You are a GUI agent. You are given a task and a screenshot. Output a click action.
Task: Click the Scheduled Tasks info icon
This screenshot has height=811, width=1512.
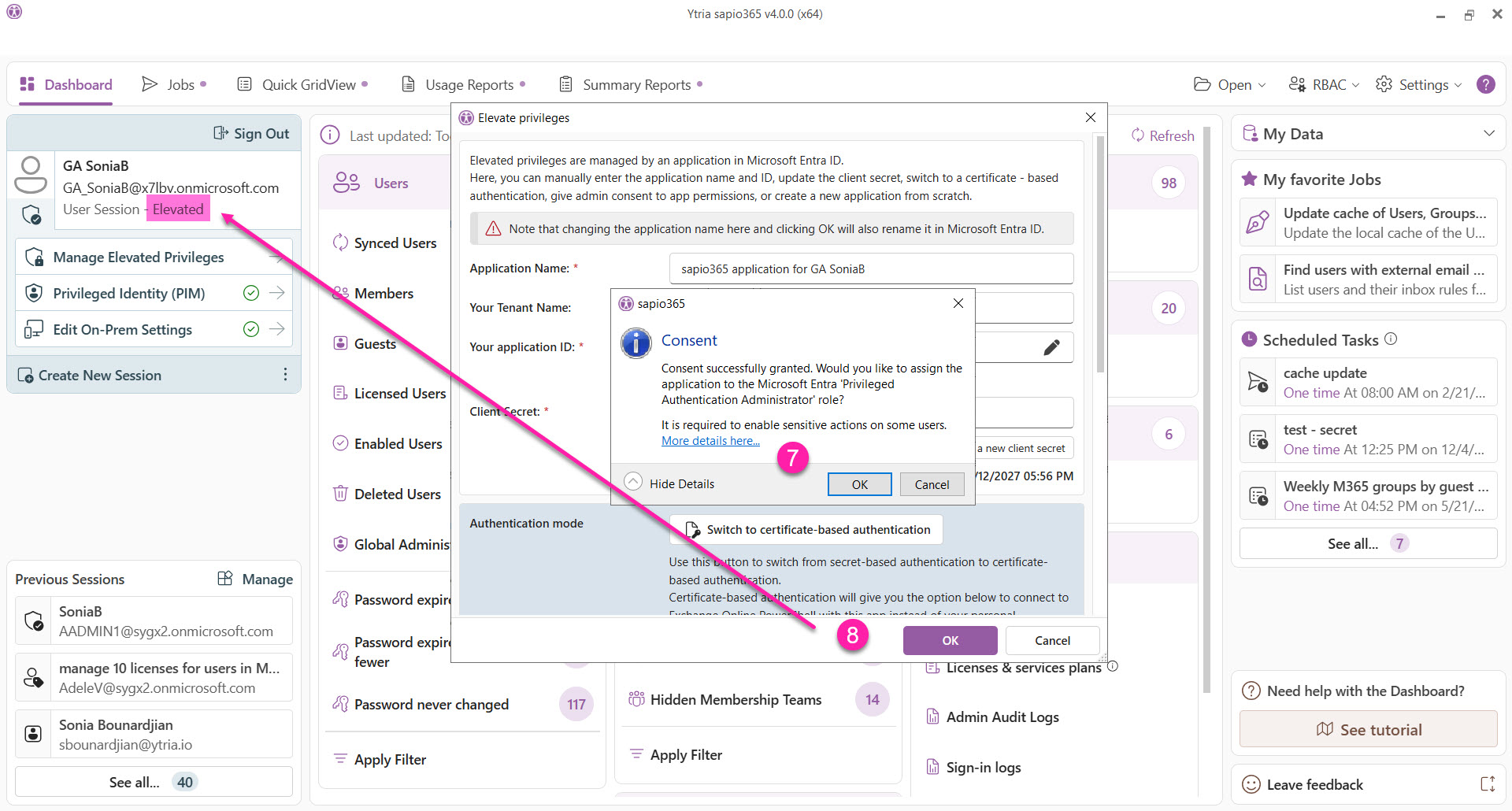click(x=1391, y=339)
